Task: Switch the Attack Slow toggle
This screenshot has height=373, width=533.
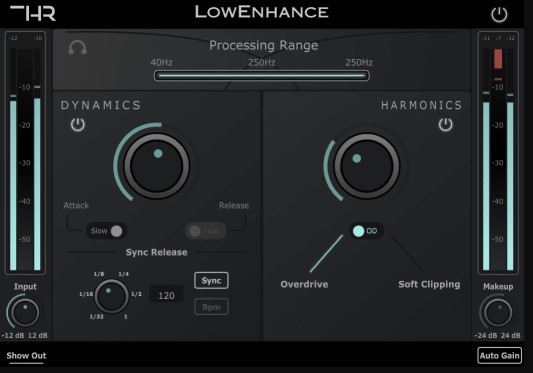Action: coord(106,231)
